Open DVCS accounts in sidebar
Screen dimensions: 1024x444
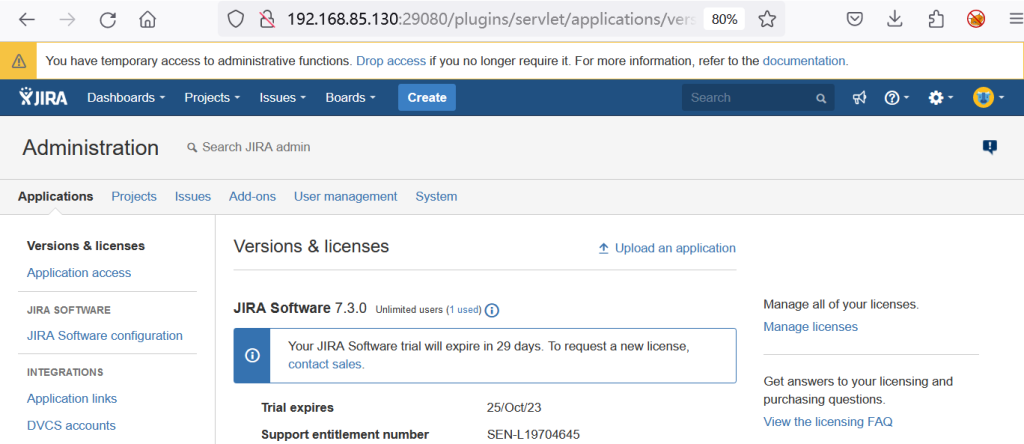click(71, 425)
